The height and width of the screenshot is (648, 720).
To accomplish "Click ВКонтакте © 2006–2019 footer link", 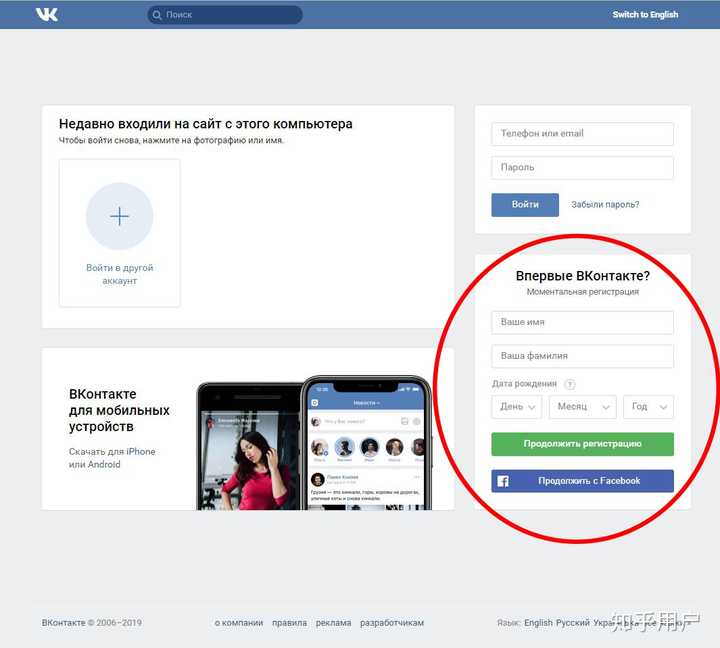I will 91,623.
